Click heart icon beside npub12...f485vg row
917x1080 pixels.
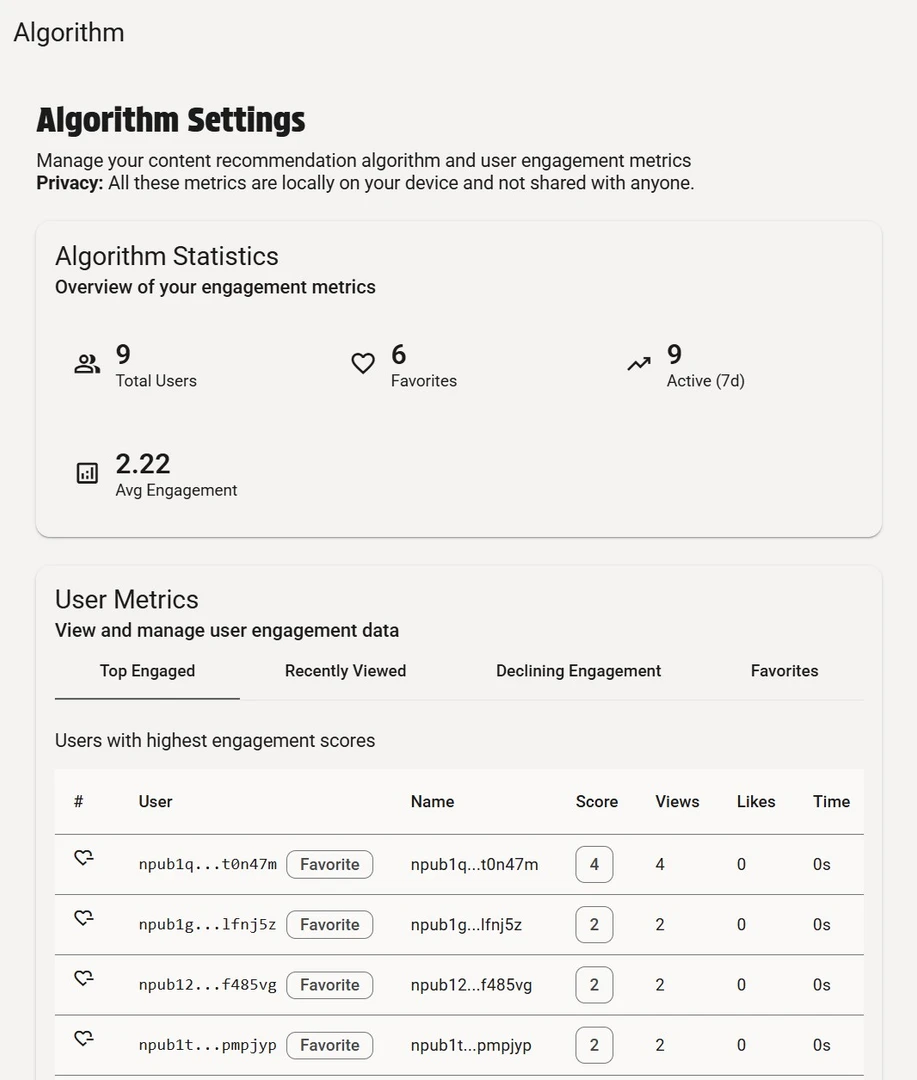(84, 979)
